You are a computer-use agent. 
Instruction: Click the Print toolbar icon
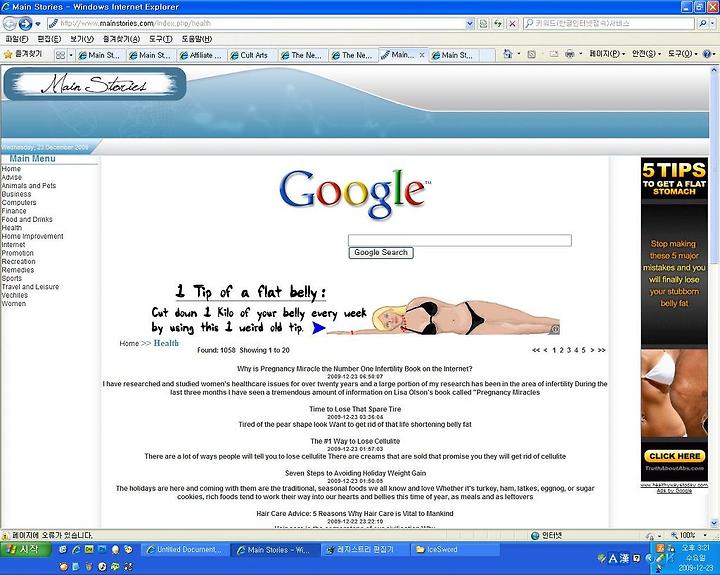point(569,54)
